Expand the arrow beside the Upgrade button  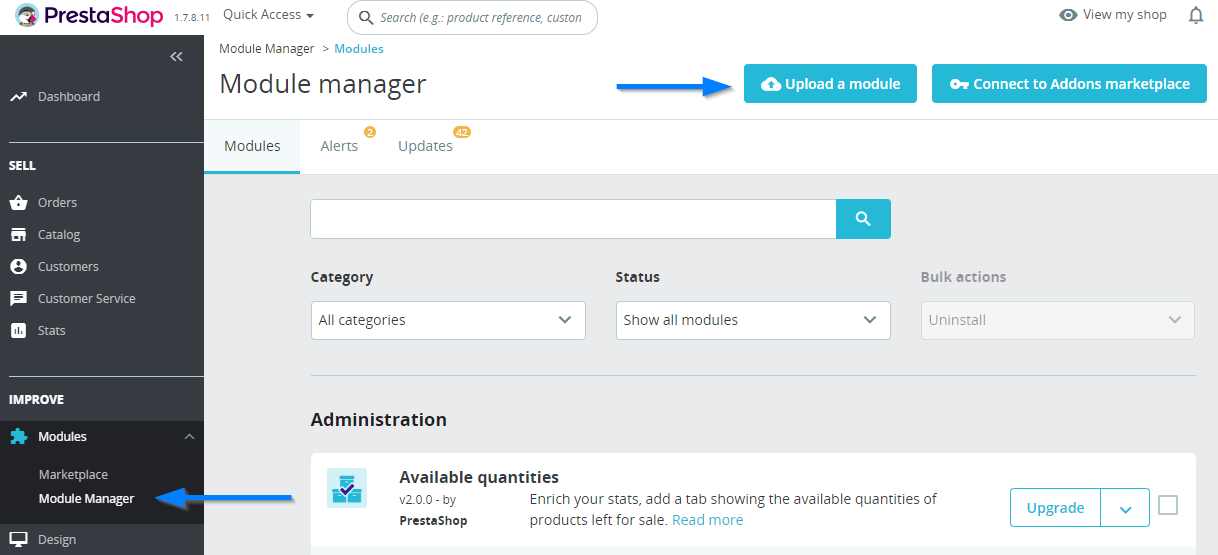point(1125,508)
